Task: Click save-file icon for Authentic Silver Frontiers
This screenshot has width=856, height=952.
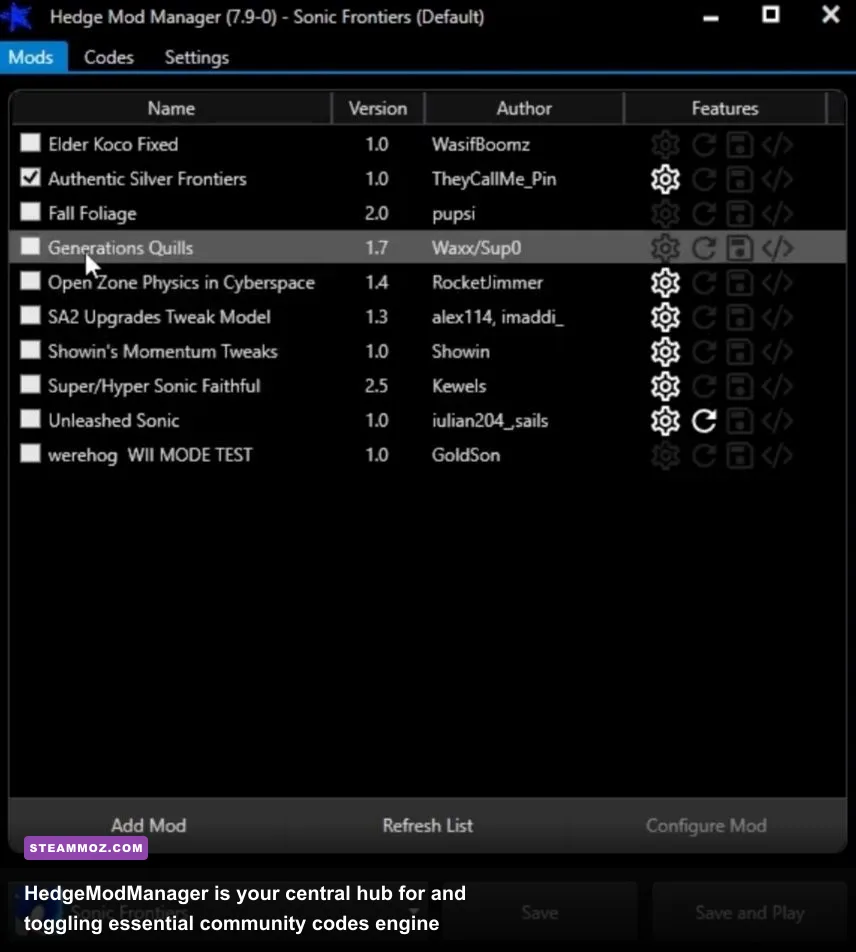Action: 739,179
